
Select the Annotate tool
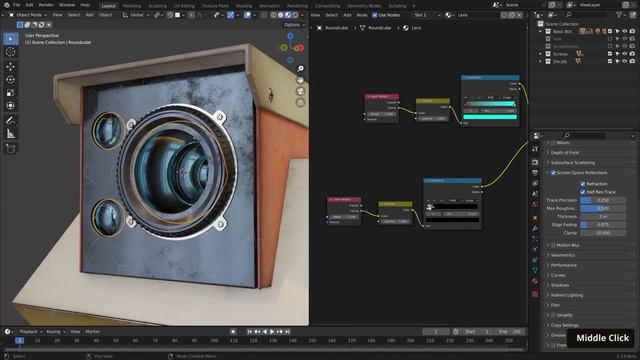click(11, 120)
